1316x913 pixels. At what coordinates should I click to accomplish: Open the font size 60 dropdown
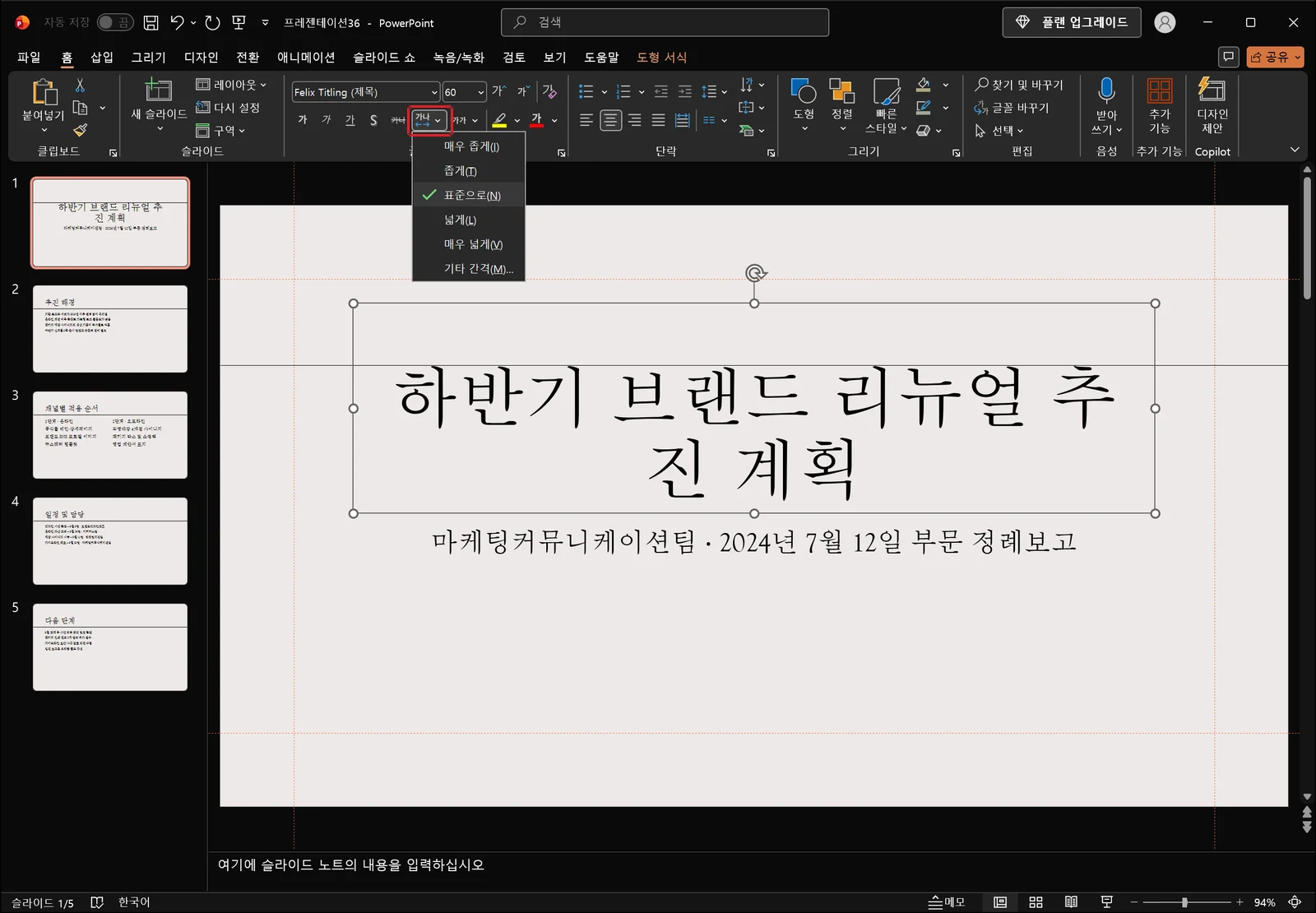(481, 92)
